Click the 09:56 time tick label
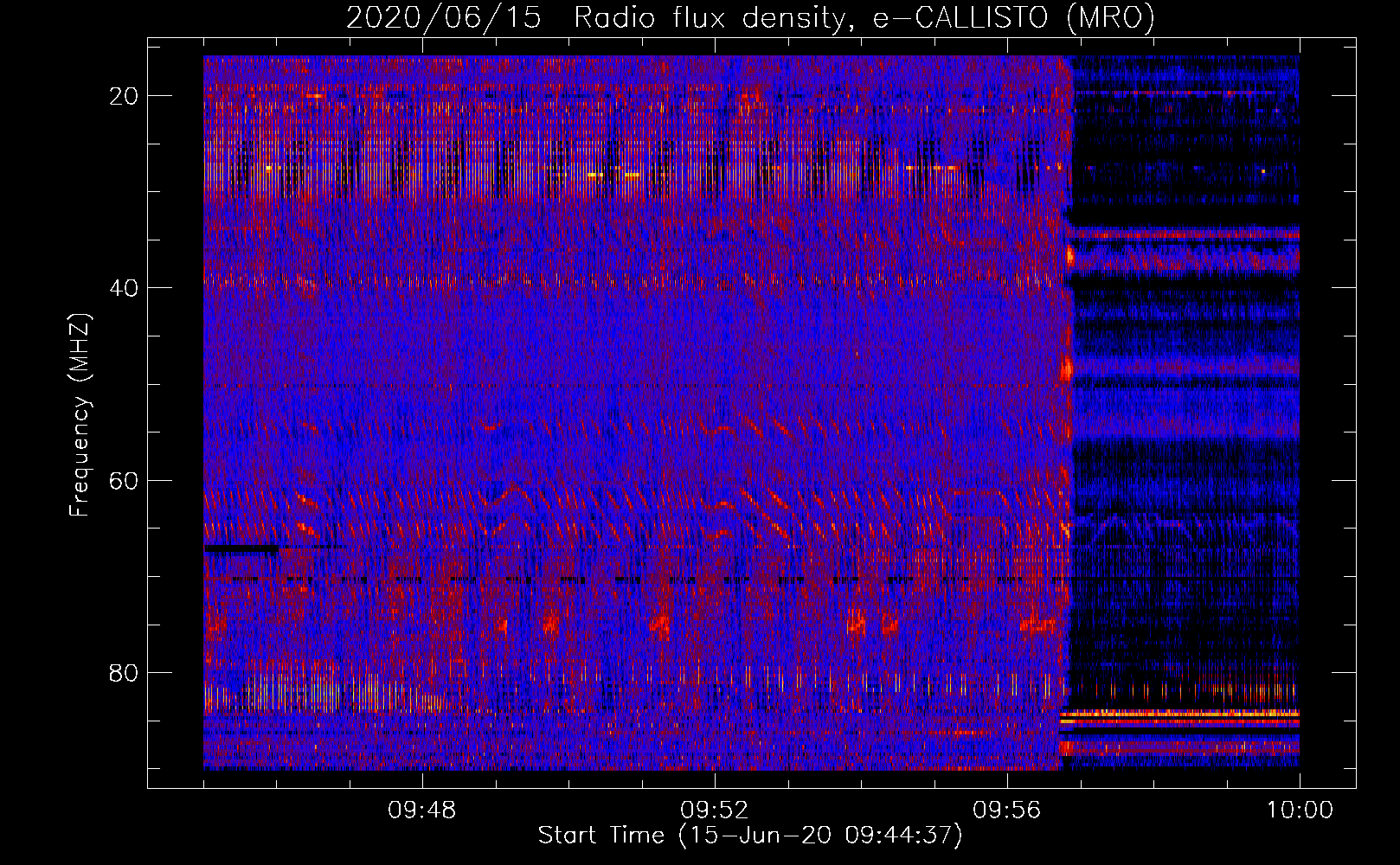The image size is (1400, 865). tap(1006, 811)
